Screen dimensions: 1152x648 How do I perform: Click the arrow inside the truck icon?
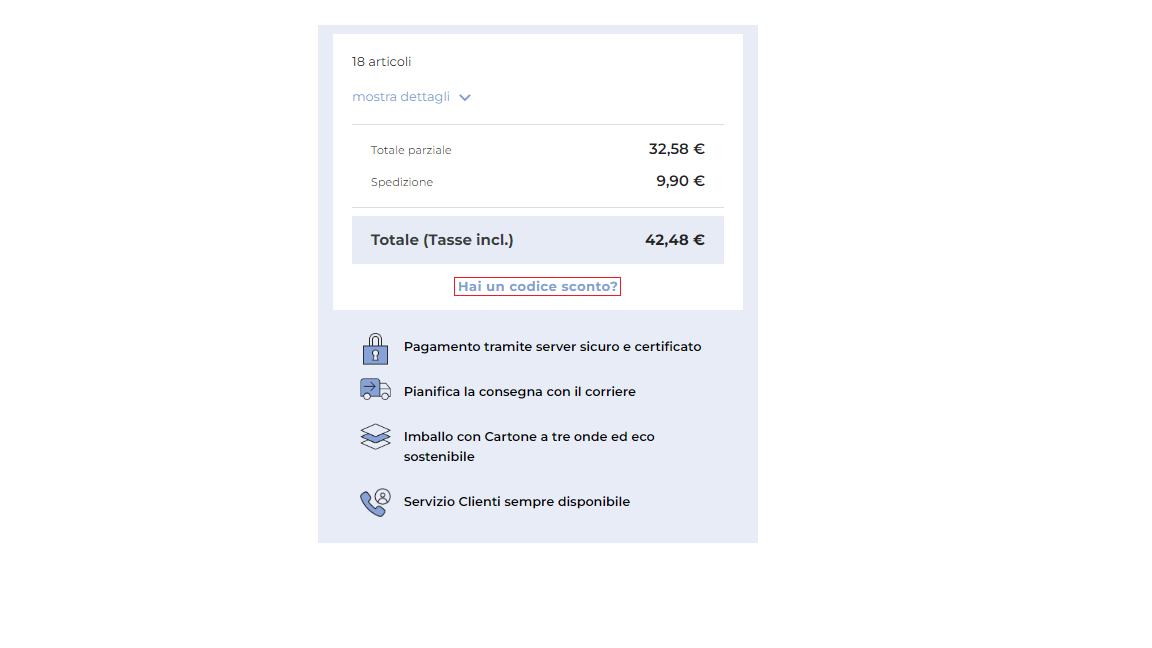tap(369, 388)
